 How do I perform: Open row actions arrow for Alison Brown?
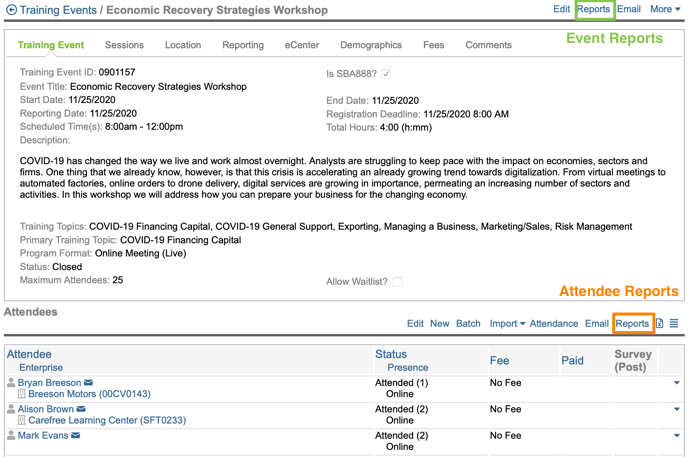tap(677, 409)
